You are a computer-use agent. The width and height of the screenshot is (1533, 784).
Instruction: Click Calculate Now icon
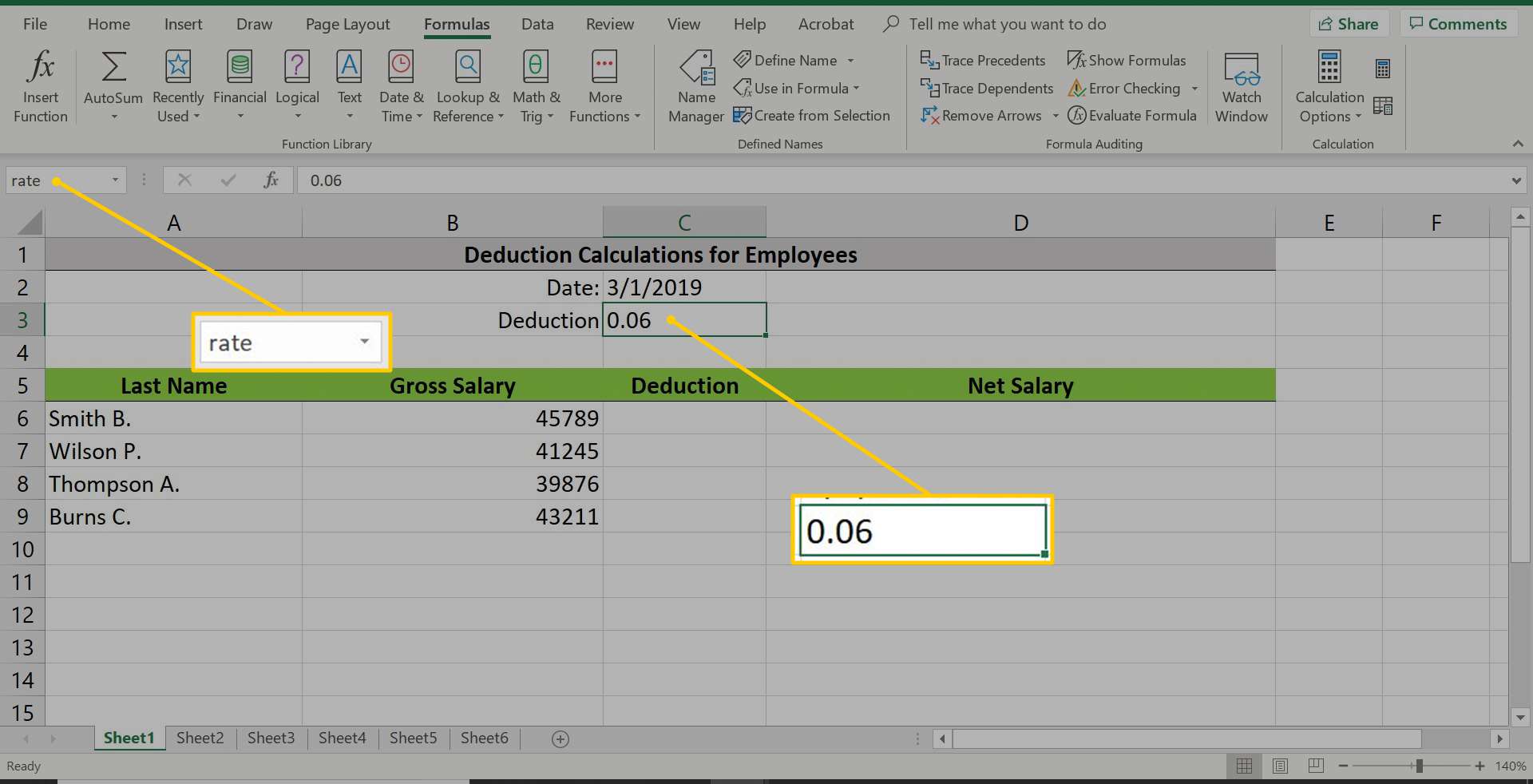pyautogui.click(x=1383, y=69)
